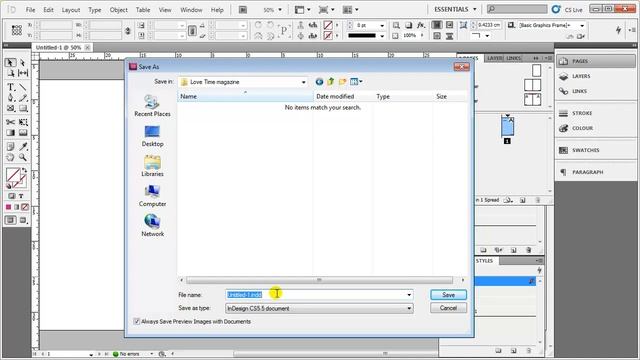
Task: Open the Save as type dropdown
Action: pos(409,308)
